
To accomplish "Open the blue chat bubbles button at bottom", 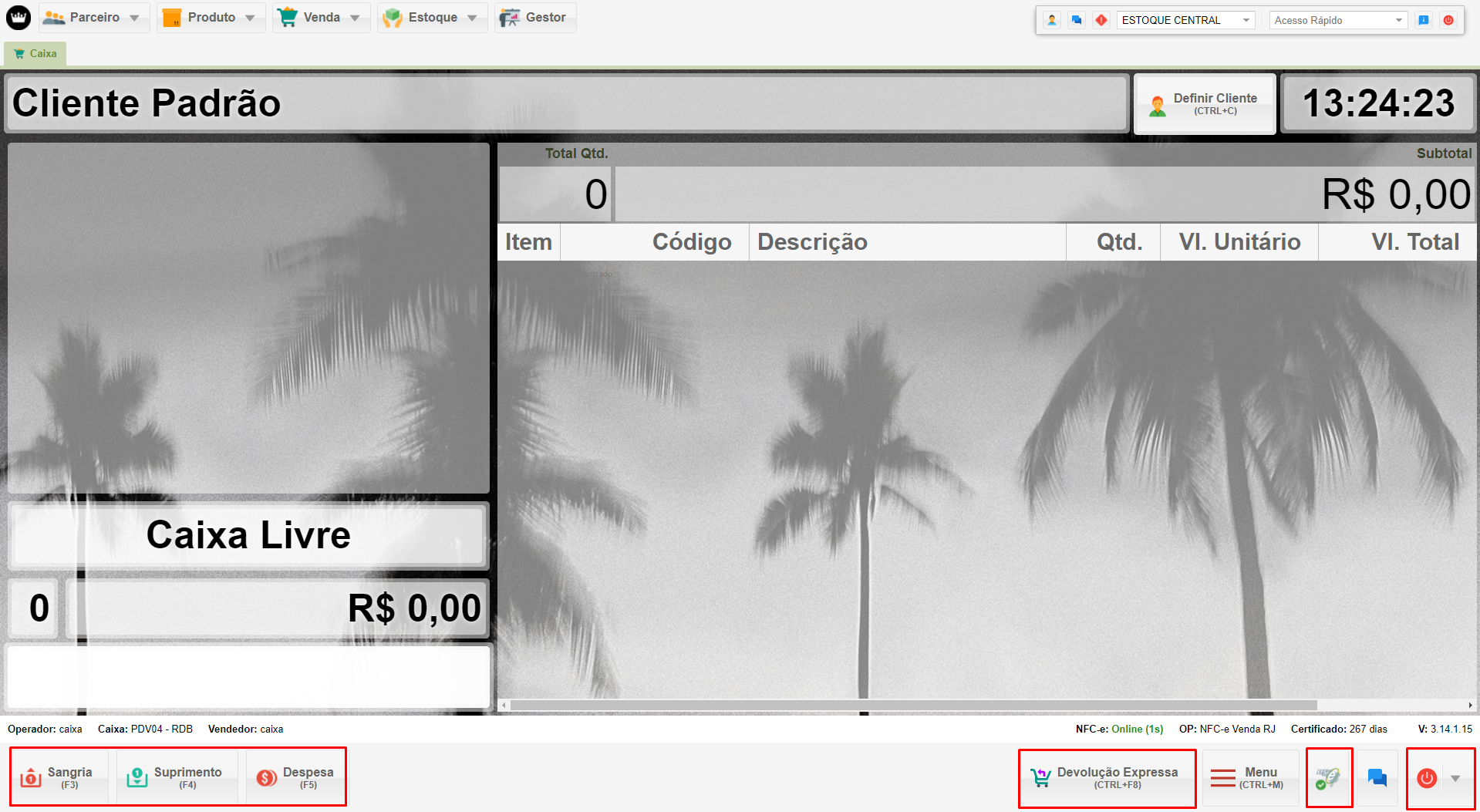I will 1377,778.
